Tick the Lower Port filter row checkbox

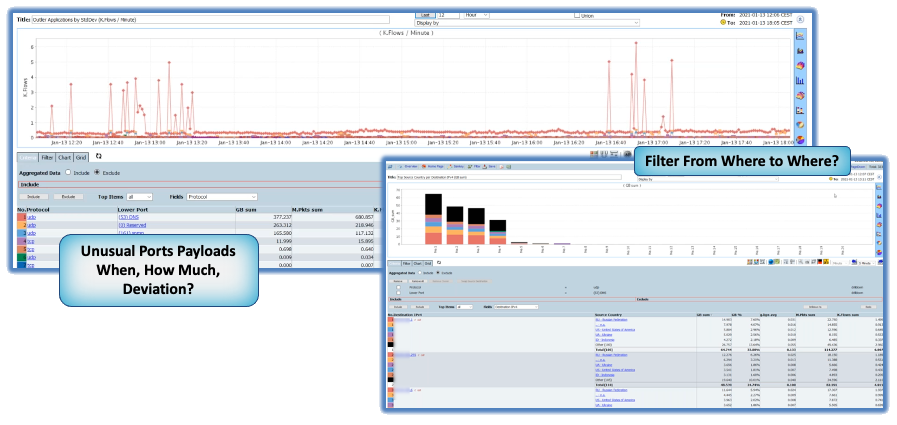tap(398, 293)
